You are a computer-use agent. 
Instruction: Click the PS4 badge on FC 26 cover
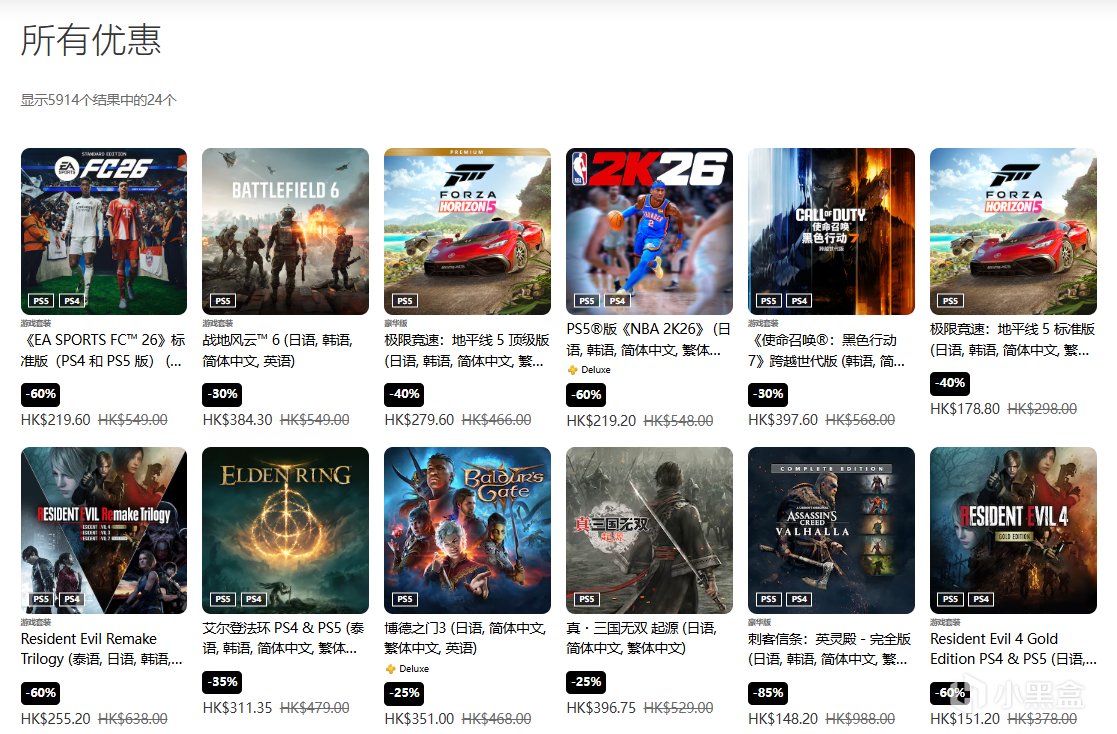coord(72,301)
